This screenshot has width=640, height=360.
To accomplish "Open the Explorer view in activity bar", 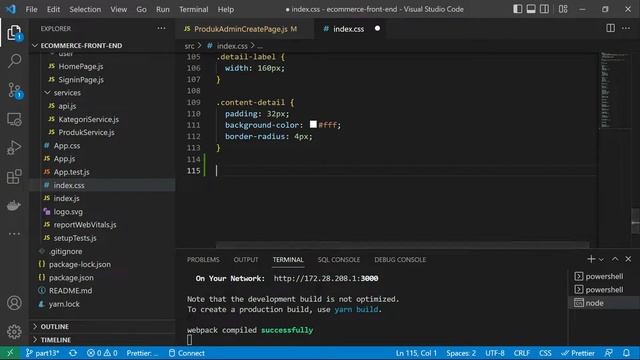I will click(x=14, y=33).
